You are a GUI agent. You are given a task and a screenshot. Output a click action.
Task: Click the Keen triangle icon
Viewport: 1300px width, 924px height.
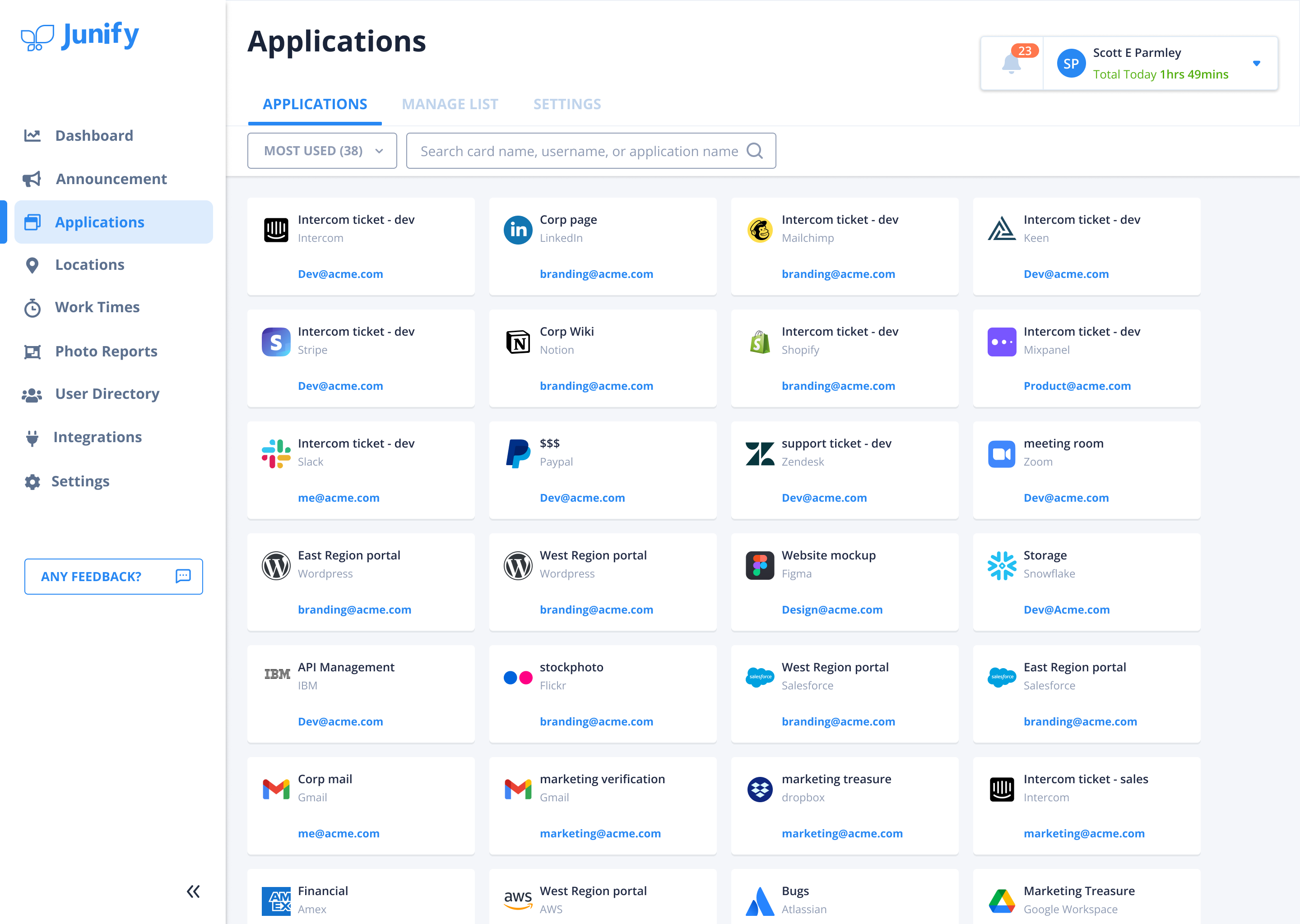tap(1002, 229)
